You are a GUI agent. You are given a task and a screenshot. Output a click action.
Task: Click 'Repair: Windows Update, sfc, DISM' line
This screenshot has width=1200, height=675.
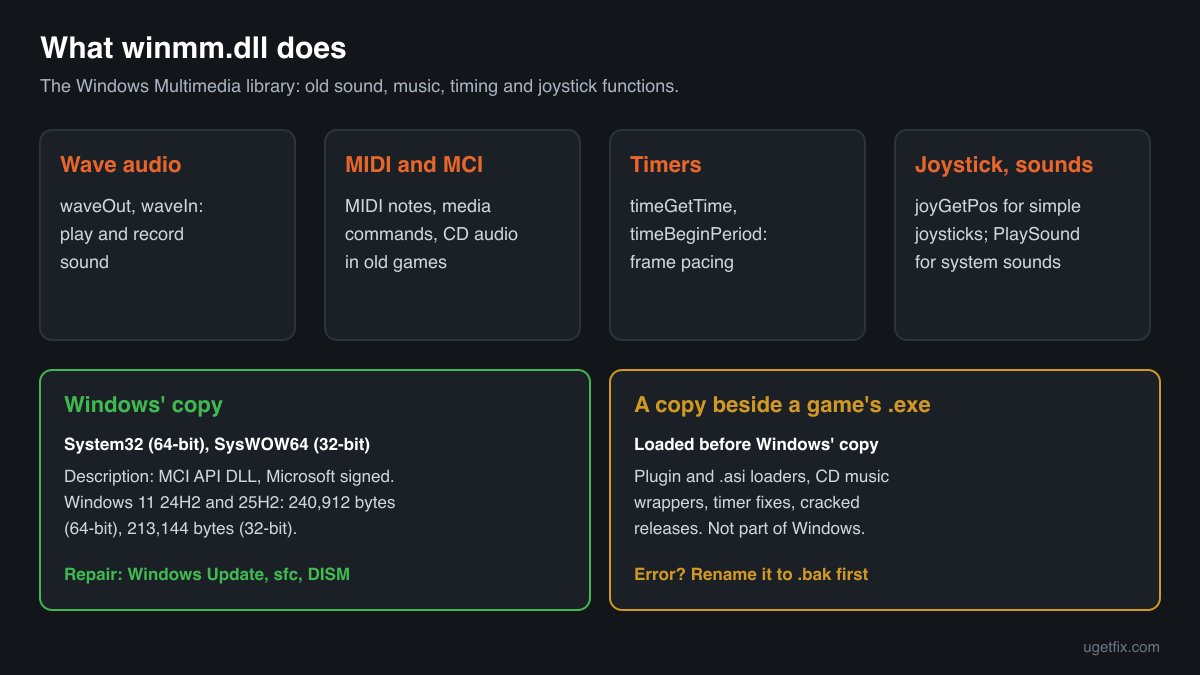[207, 574]
